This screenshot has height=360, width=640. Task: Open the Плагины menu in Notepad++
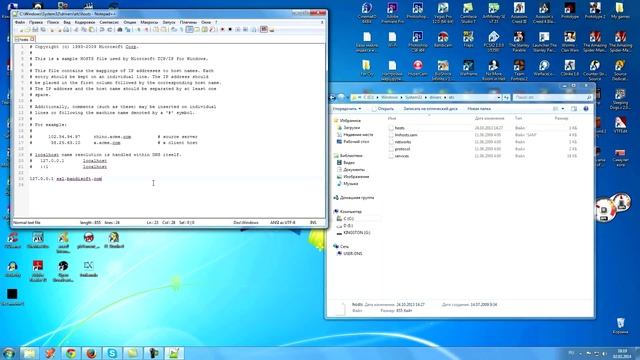pyautogui.click(x=188, y=22)
